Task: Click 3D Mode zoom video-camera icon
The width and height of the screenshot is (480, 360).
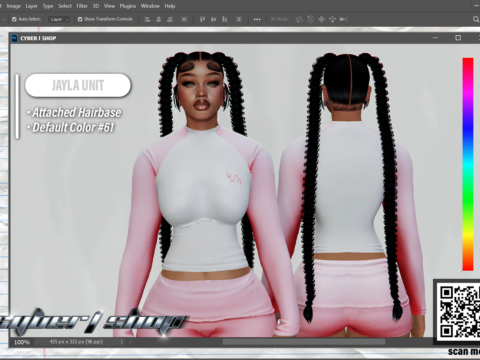Action: 343,19
